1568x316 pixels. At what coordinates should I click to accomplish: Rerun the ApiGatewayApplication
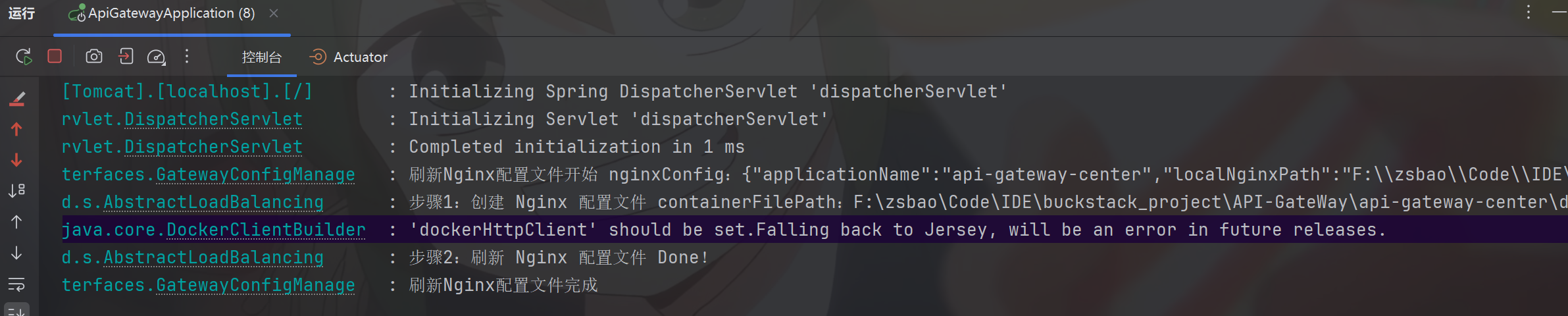coord(24,57)
